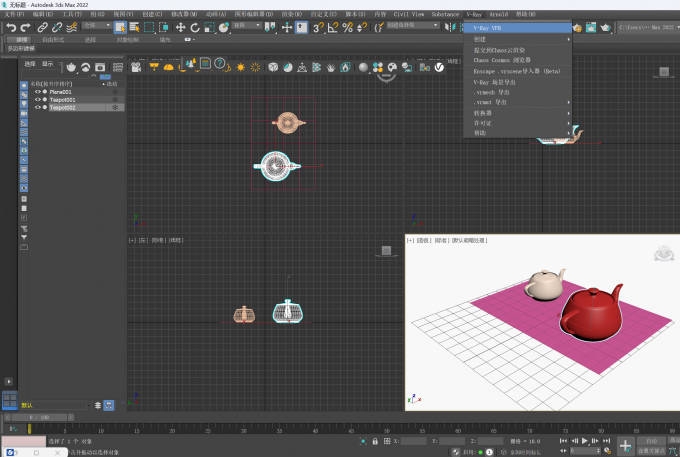Click the Redo arrow icon
The height and width of the screenshot is (457, 680).
click(x=25, y=27)
